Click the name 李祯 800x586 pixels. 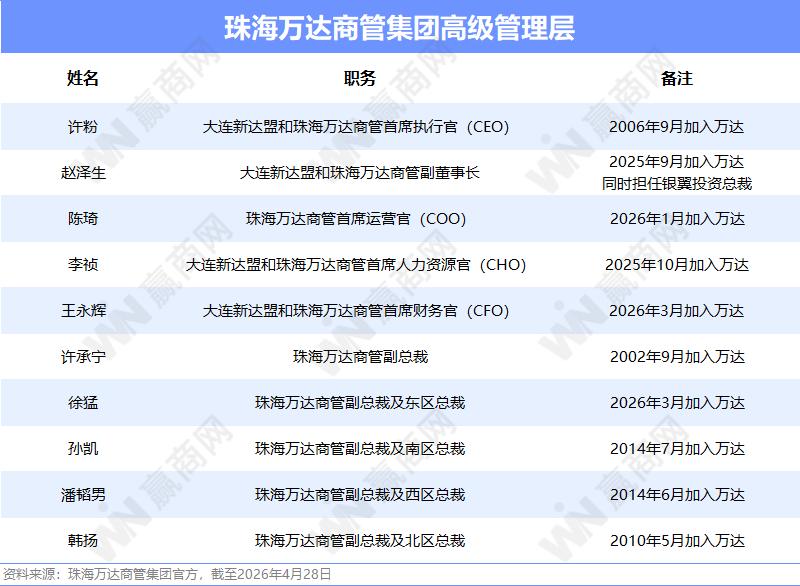83,264
